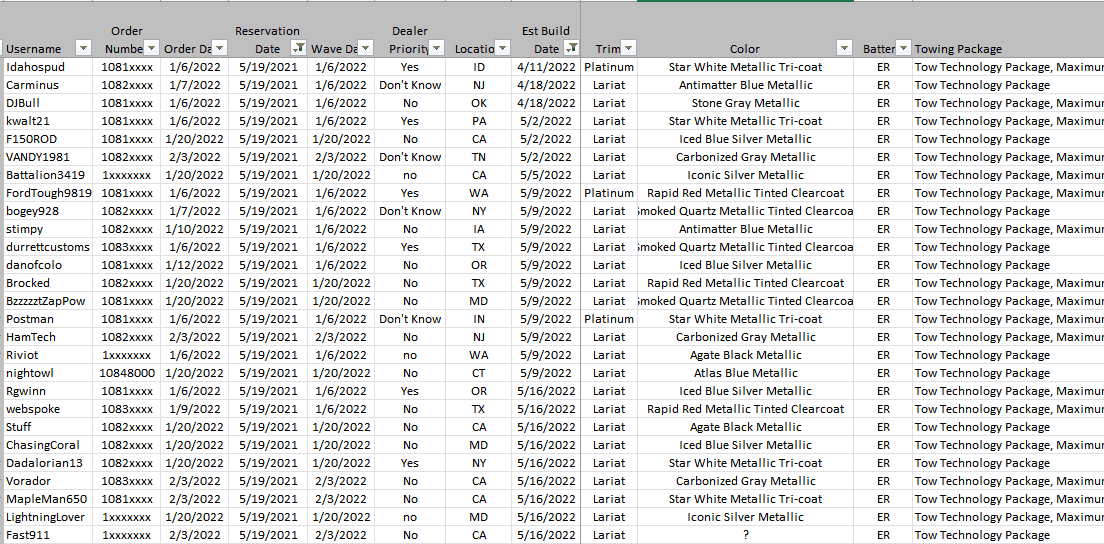Select the FordTough9819 username cell
The height and width of the screenshot is (544, 1104).
click(48, 193)
